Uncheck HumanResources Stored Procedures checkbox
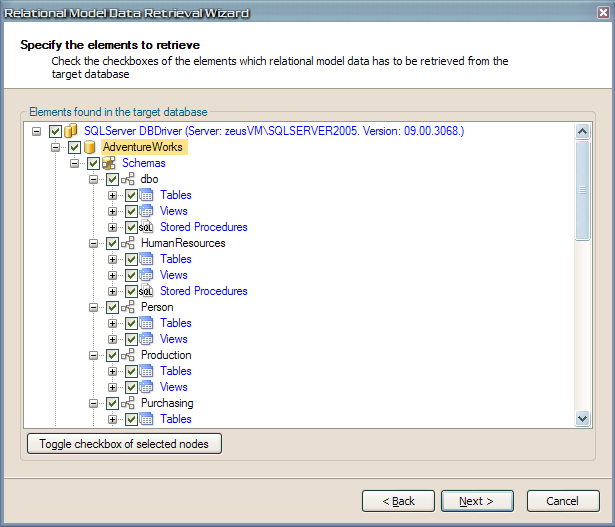 pyautogui.click(x=131, y=291)
